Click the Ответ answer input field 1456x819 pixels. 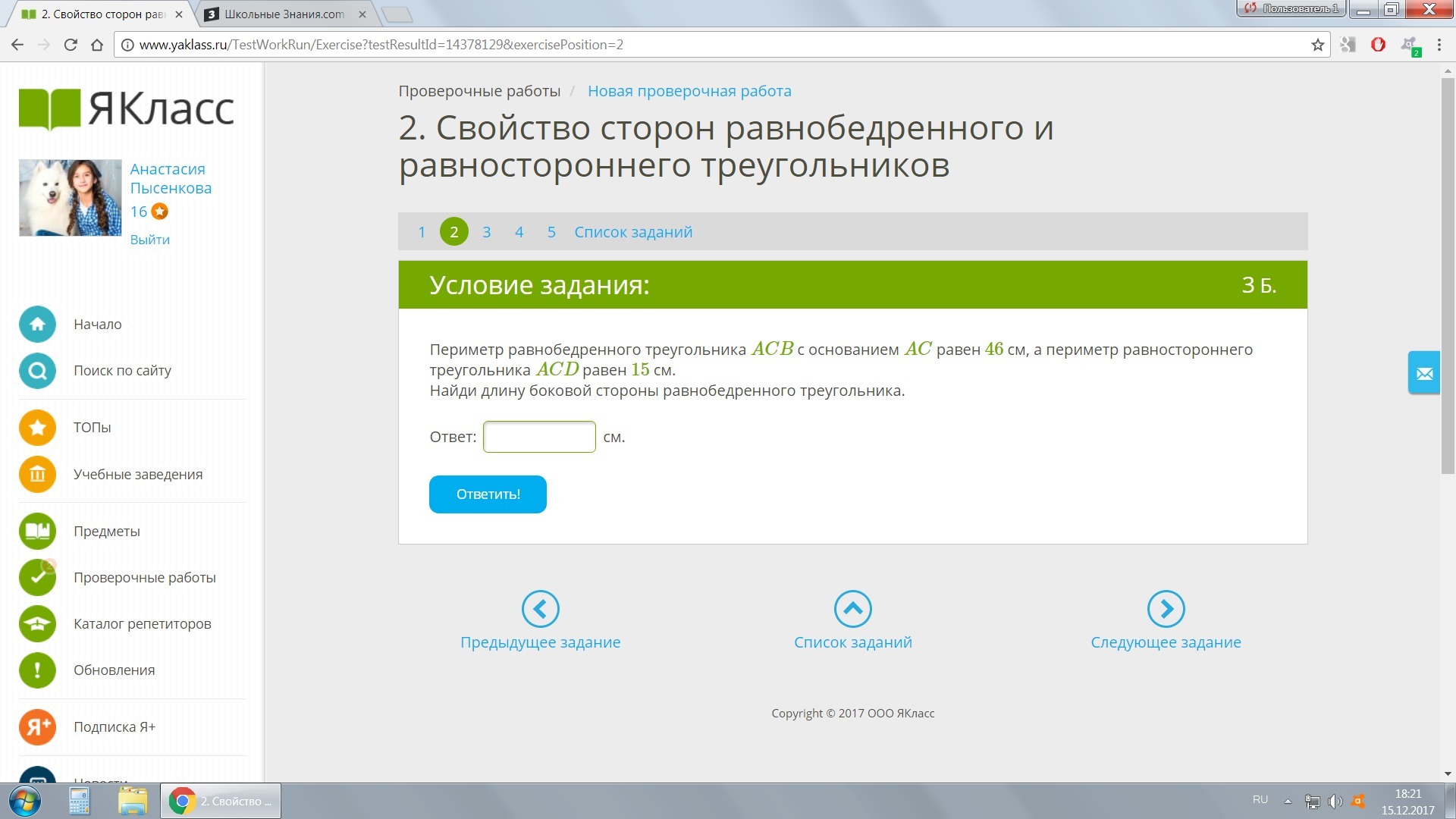point(538,437)
